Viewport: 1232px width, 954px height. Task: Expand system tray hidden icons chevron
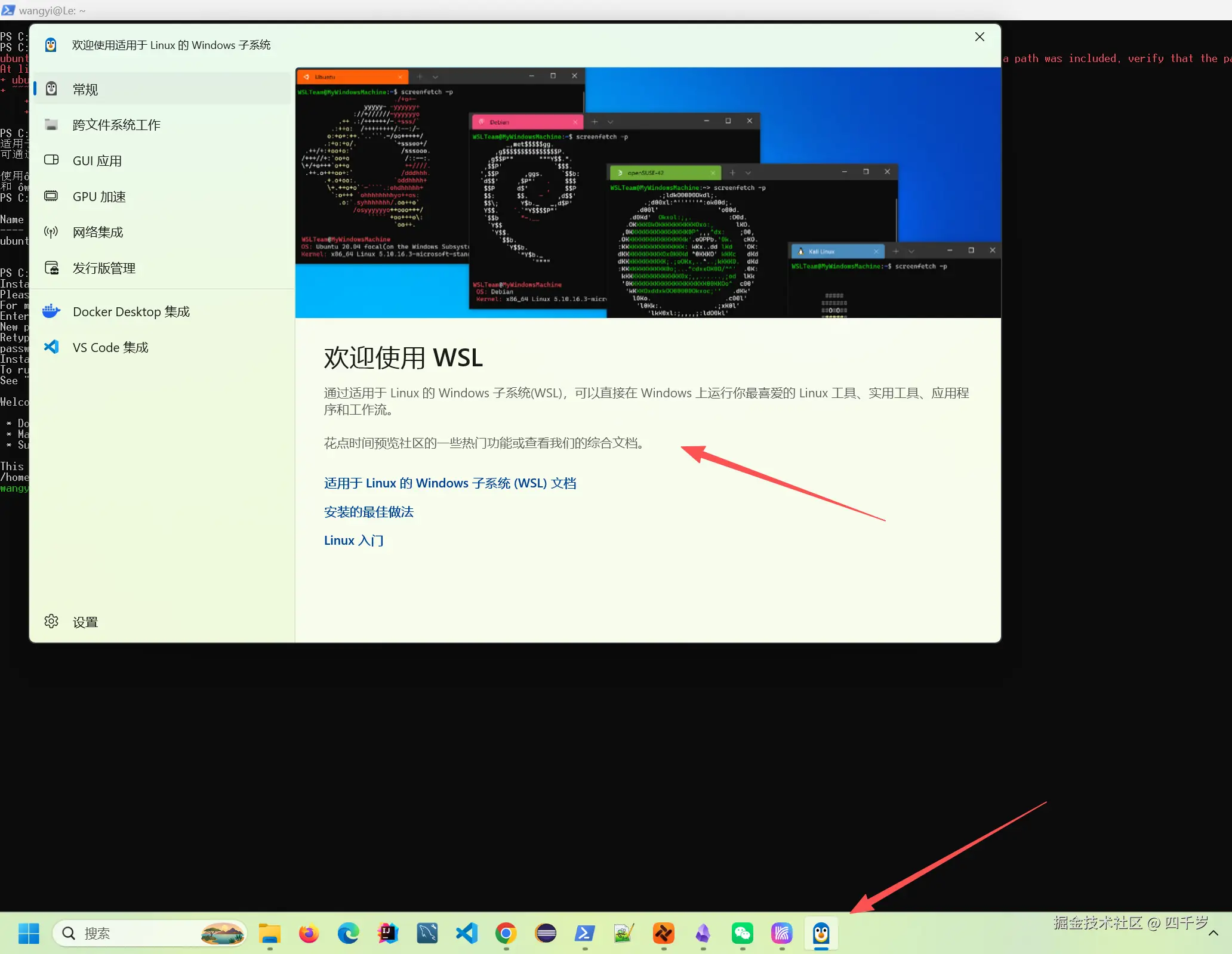1213,934
